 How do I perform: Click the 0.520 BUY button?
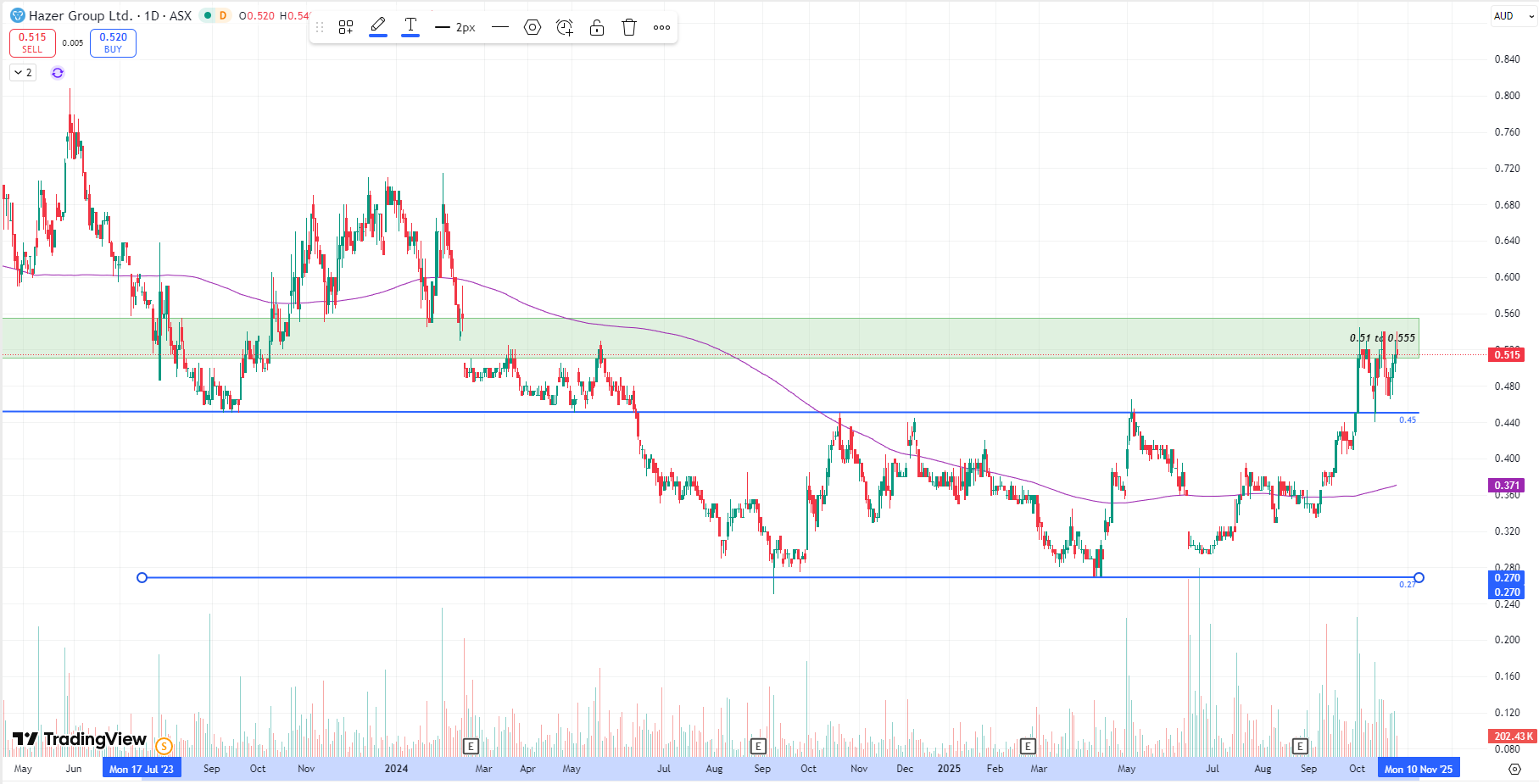coord(113,42)
